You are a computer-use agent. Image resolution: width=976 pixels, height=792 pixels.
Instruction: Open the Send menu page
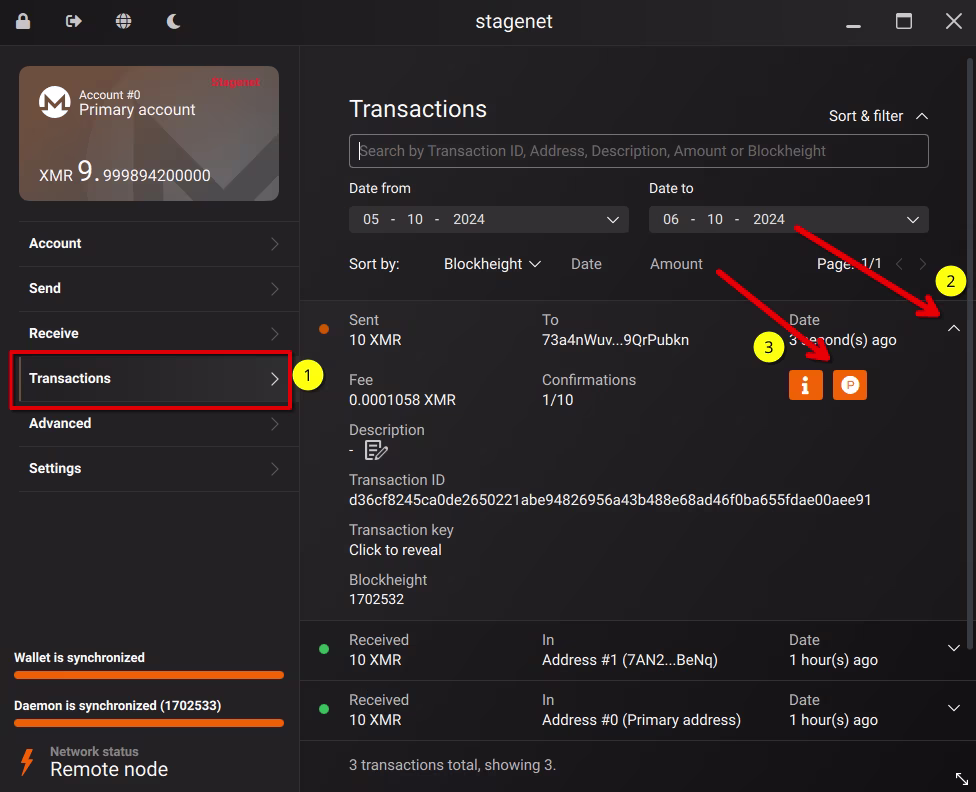[150, 288]
